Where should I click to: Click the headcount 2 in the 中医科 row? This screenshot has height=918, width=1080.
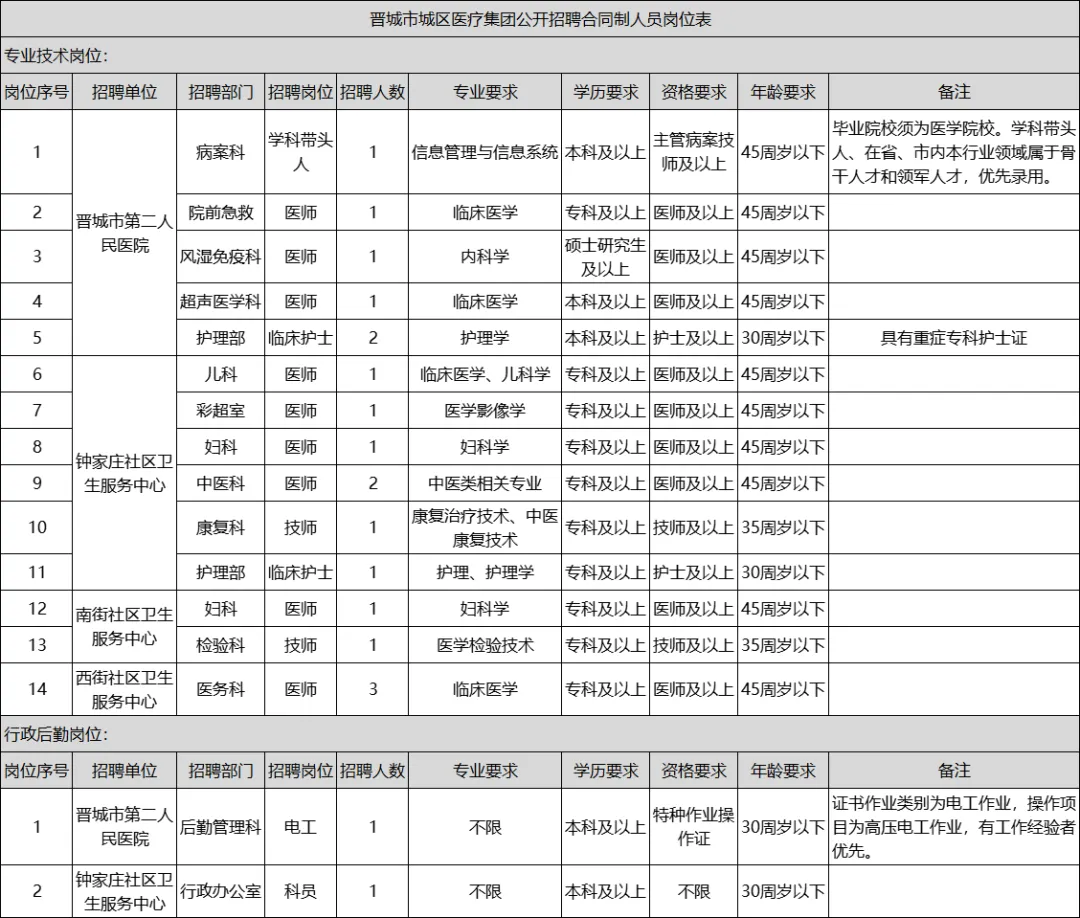[373, 483]
